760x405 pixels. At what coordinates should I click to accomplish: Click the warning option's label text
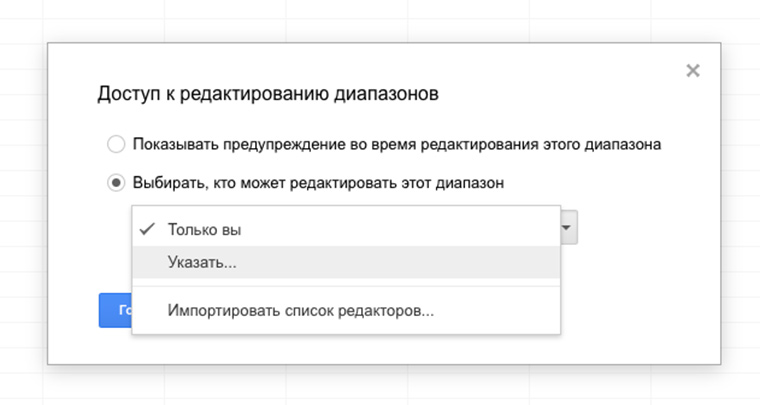pyautogui.click(x=397, y=144)
